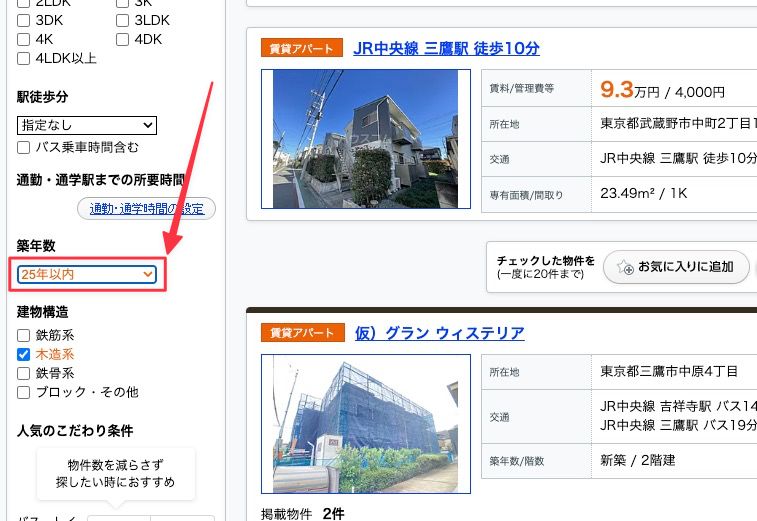Select the 鉄筋系 structure checkbox

pos(24,335)
